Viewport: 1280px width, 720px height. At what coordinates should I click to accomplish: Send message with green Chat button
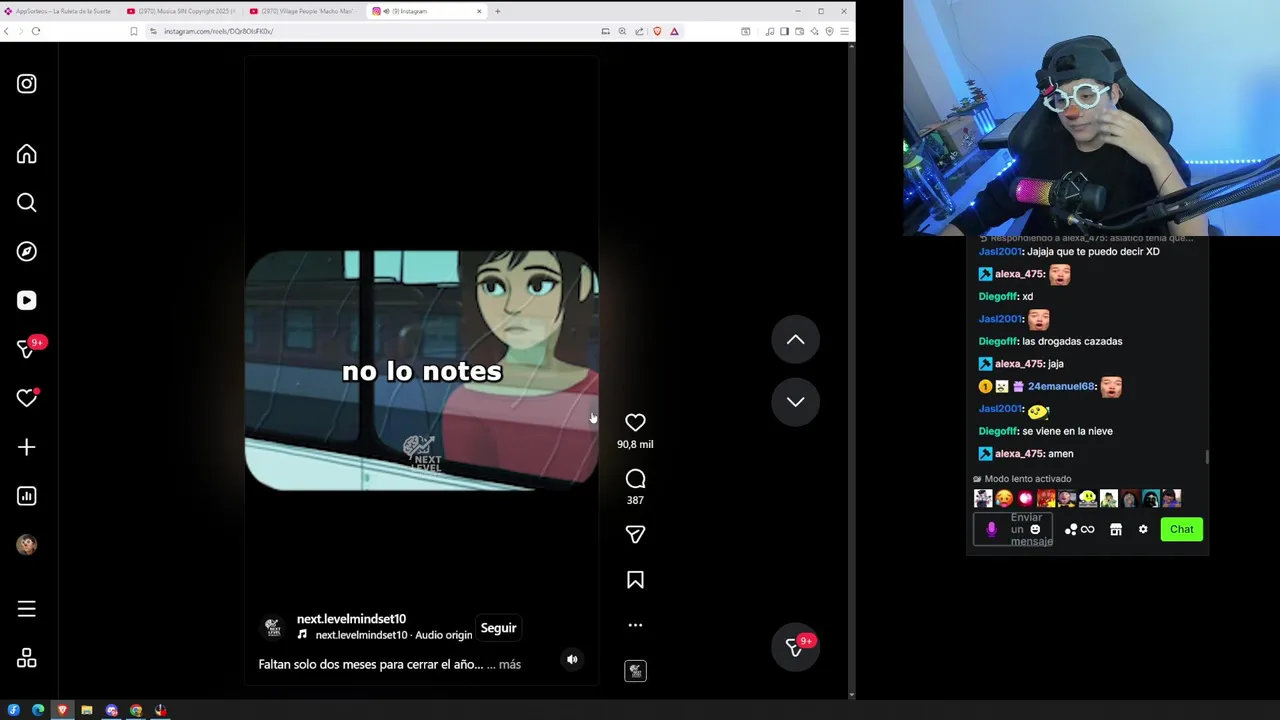1182,530
